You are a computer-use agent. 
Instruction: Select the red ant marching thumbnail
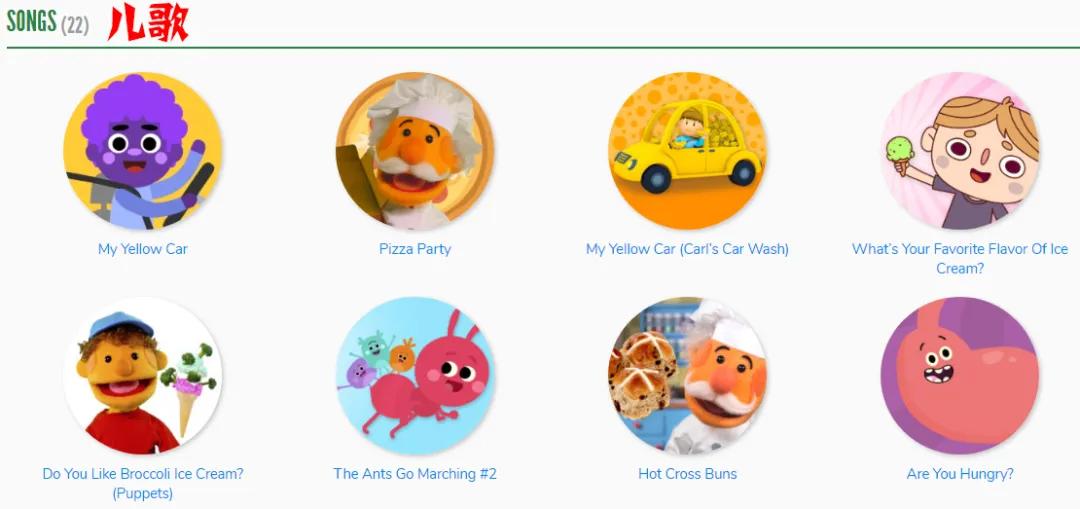(x=415, y=375)
